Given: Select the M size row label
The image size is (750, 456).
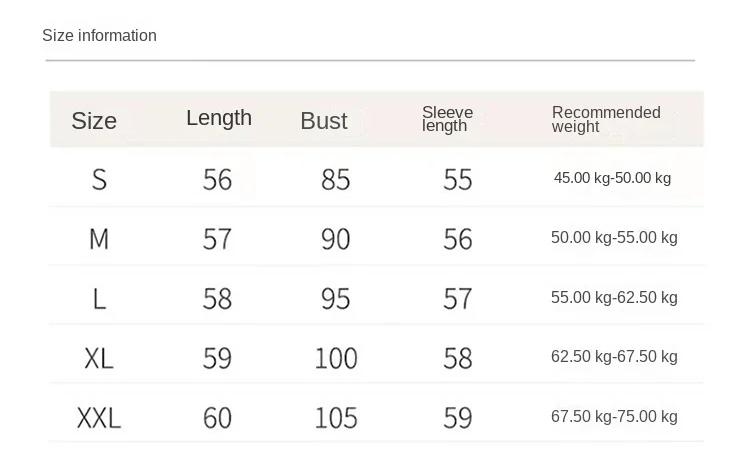Looking at the screenshot, I should tap(99, 239).
